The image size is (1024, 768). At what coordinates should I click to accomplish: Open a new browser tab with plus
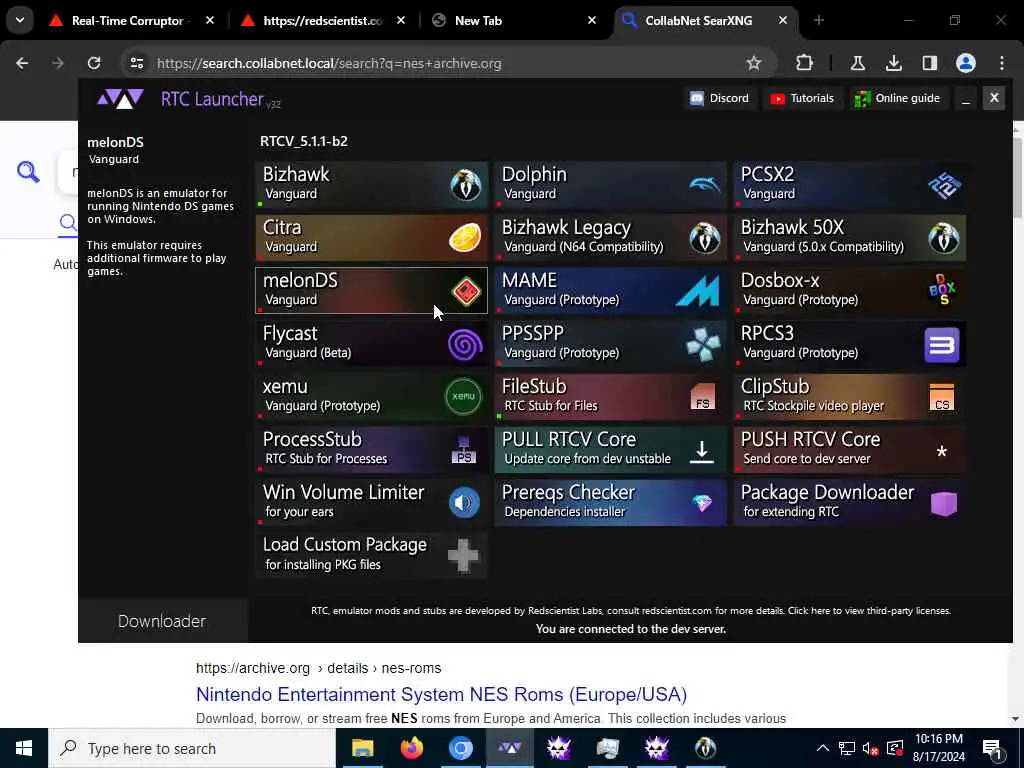point(819,21)
